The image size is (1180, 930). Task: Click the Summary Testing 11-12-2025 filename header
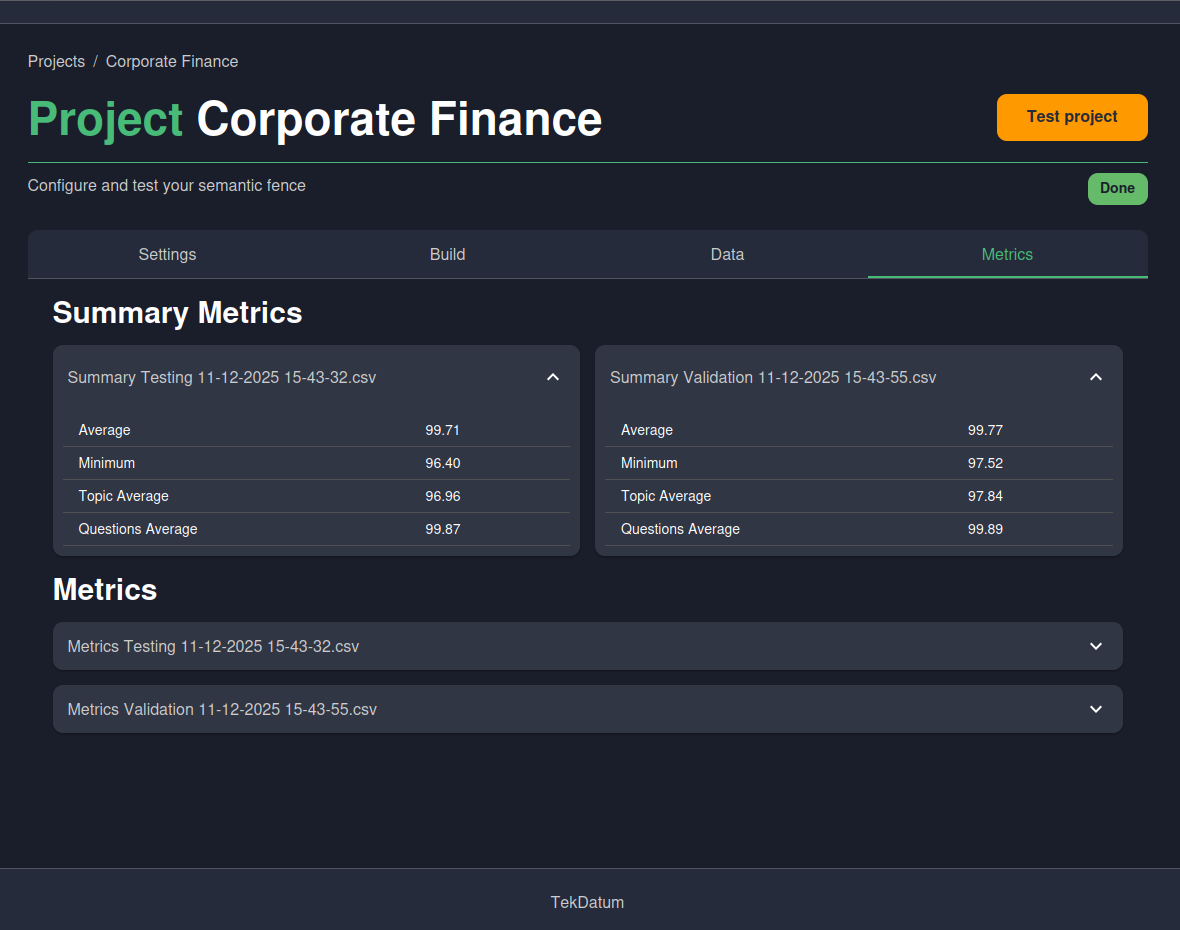pos(221,377)
